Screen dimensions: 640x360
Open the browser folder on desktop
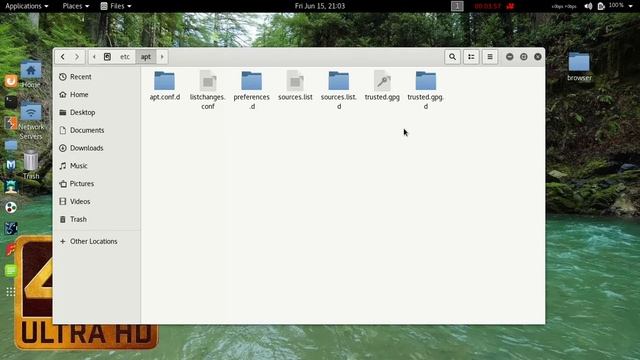pos(579,67)
